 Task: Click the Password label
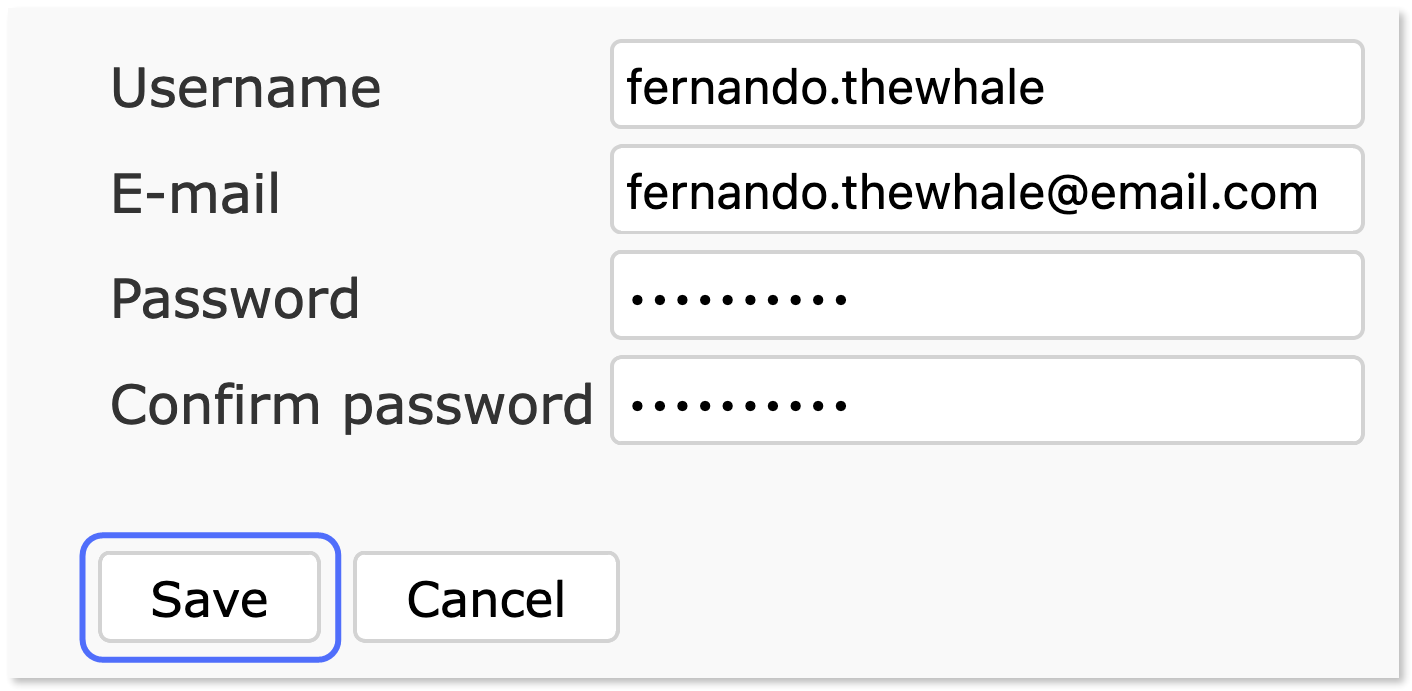[236, 298]
